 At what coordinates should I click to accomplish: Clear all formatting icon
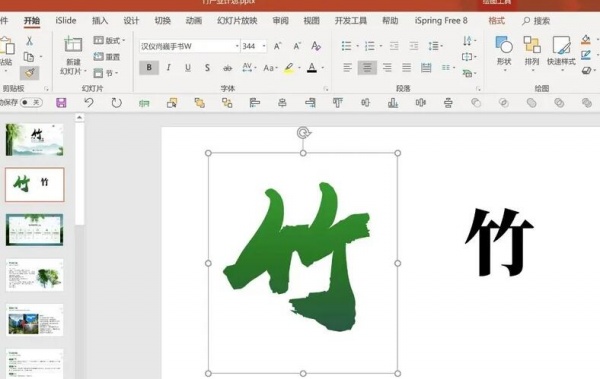316,46
